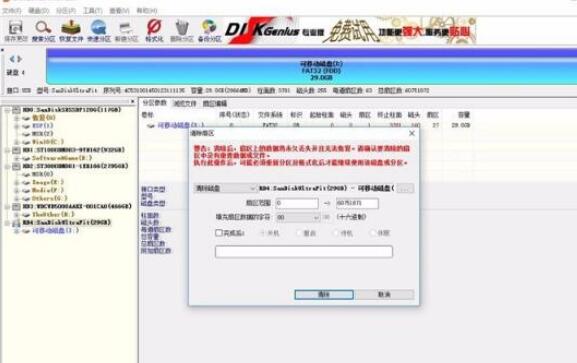
Task: Select the Media(F:) partition
Action: [48, 190]
